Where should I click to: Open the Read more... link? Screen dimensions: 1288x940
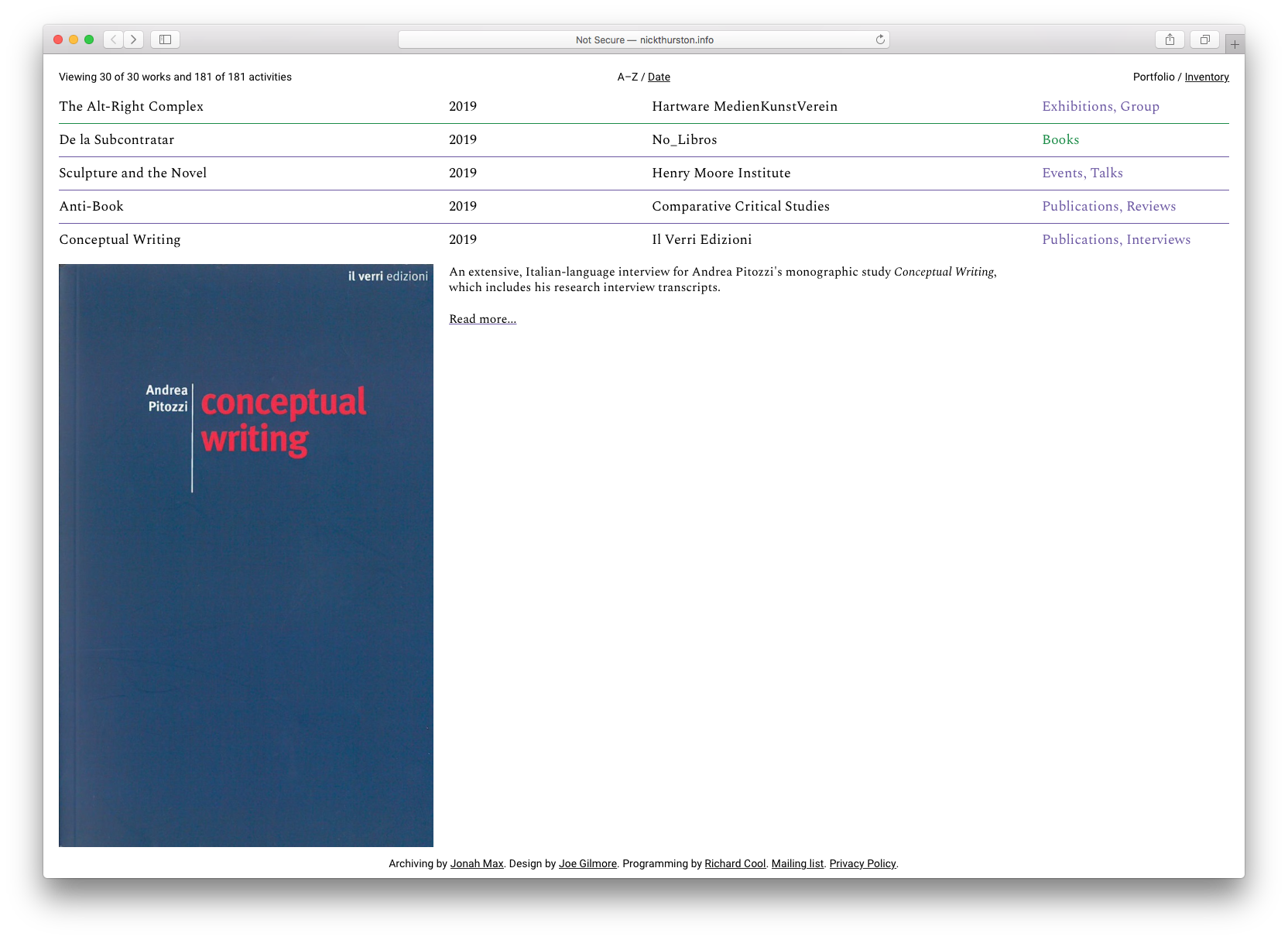(482, 319)
